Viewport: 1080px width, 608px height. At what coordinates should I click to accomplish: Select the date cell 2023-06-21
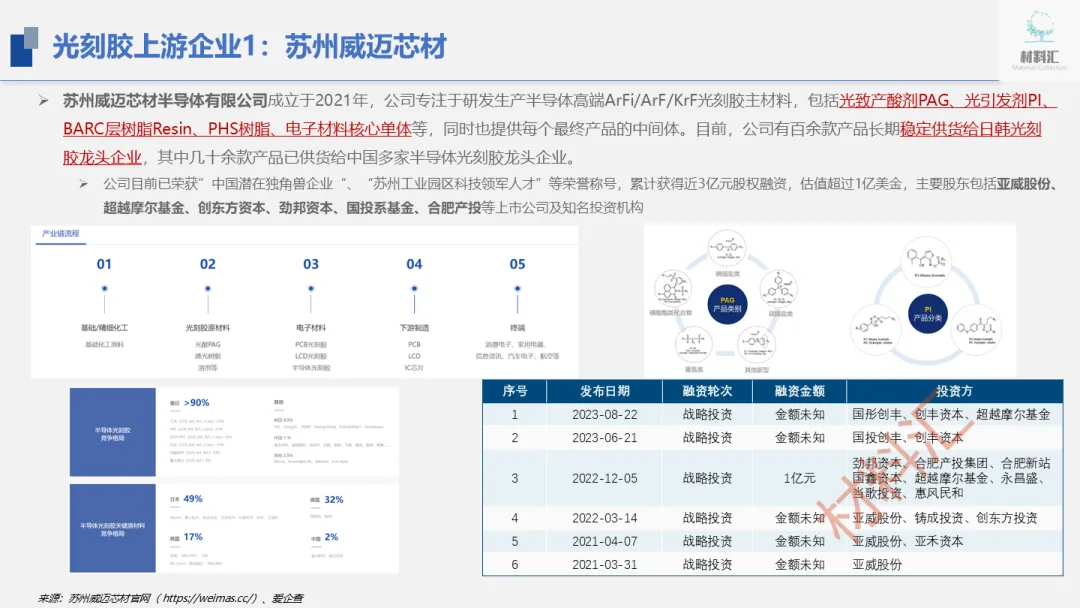click(605, 438)
